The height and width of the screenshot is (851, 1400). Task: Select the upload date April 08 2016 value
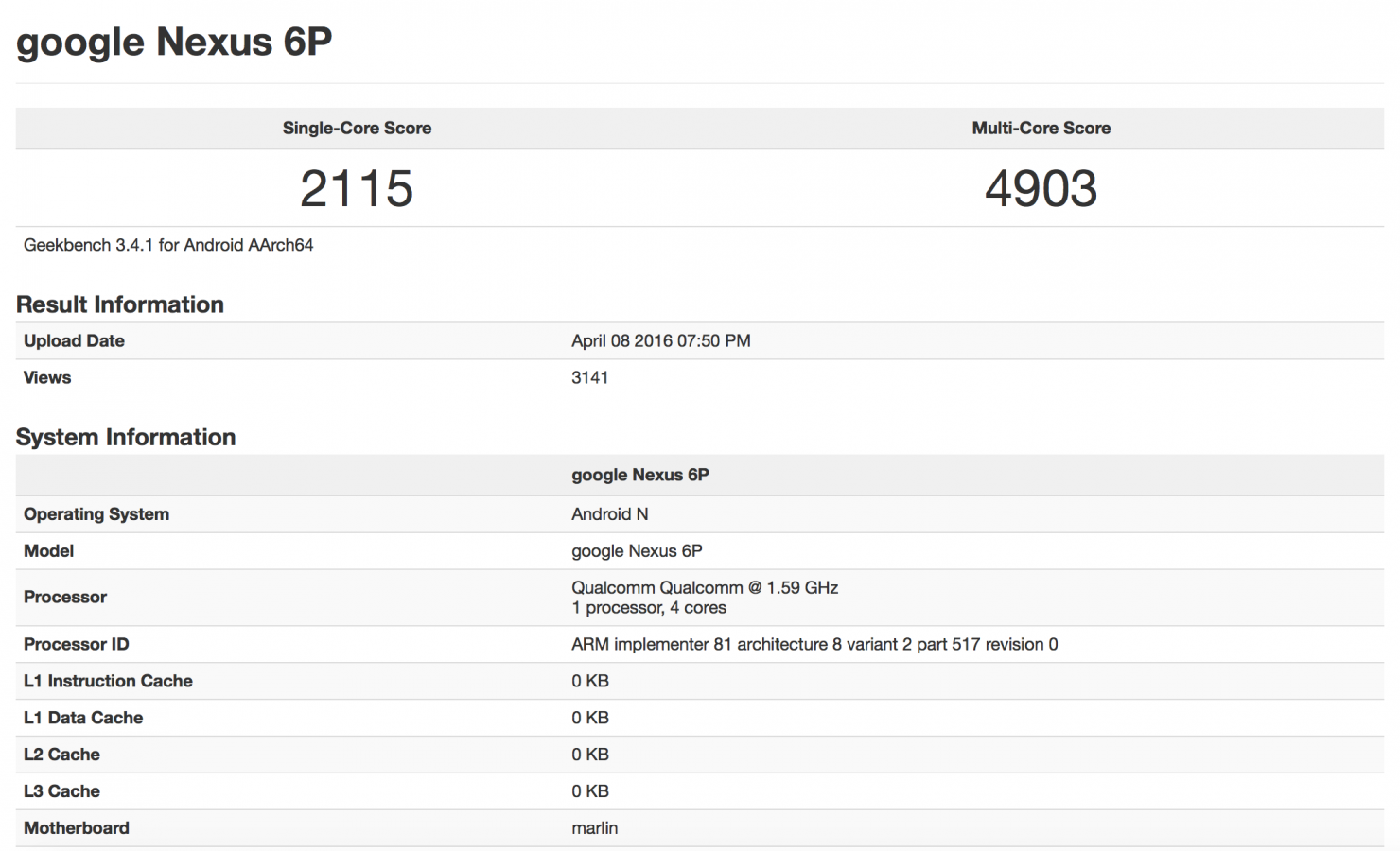click(660, 341)
